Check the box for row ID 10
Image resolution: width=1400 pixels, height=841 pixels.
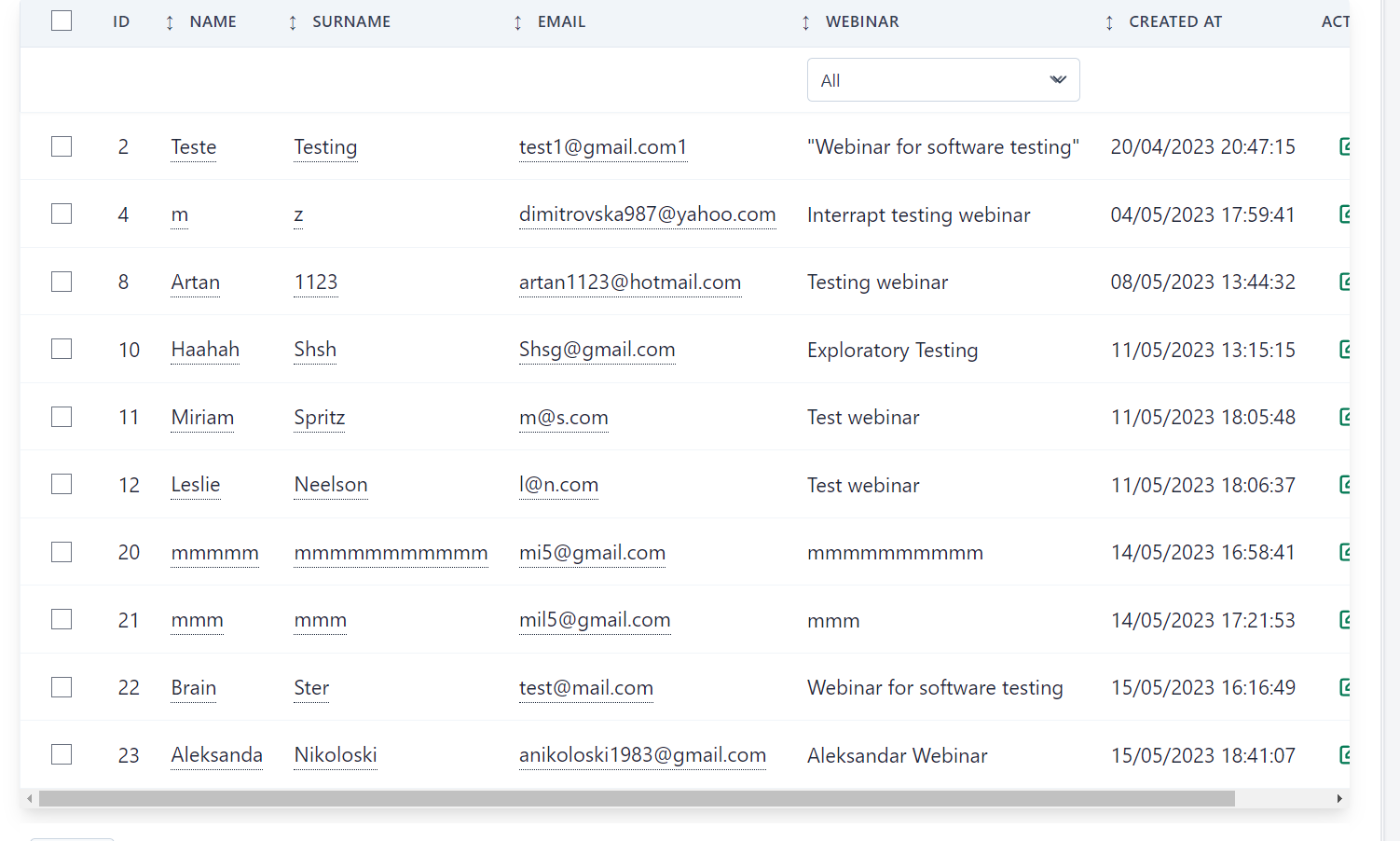(62, 349)
